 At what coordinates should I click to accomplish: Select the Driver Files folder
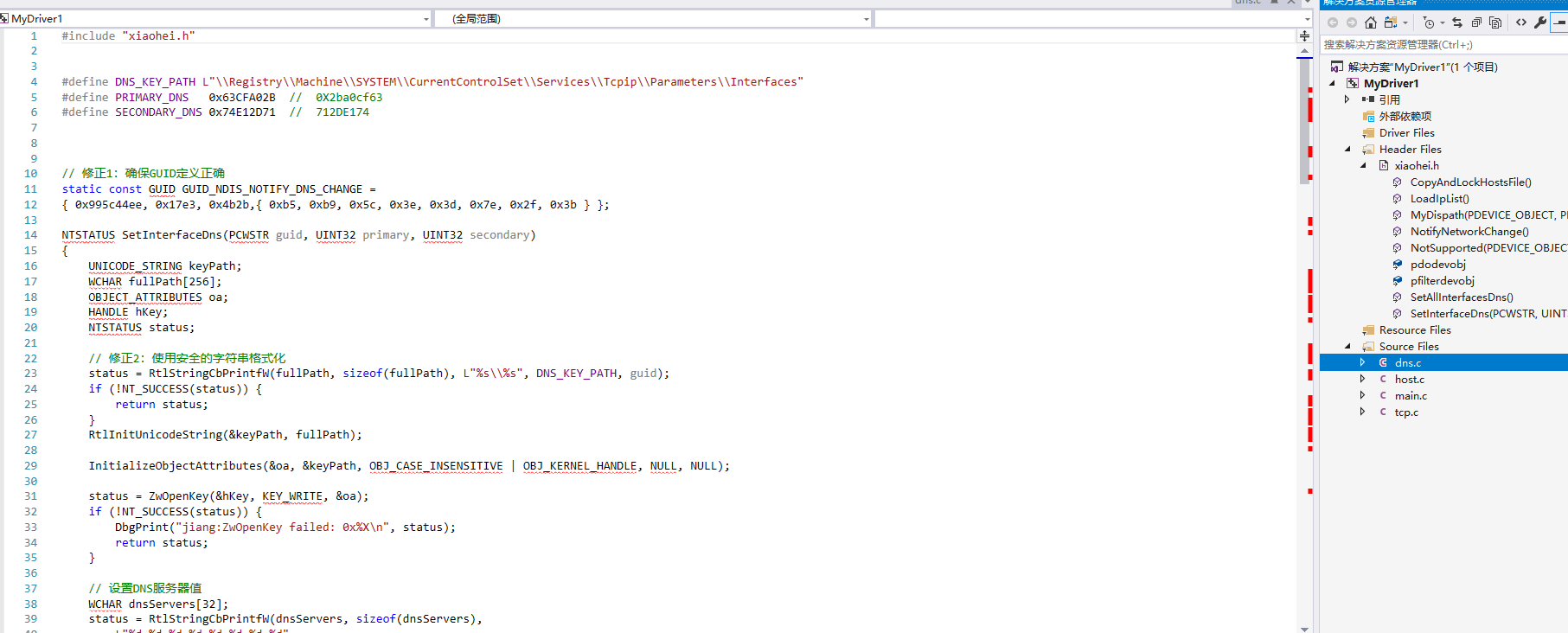pos(1406,133)
